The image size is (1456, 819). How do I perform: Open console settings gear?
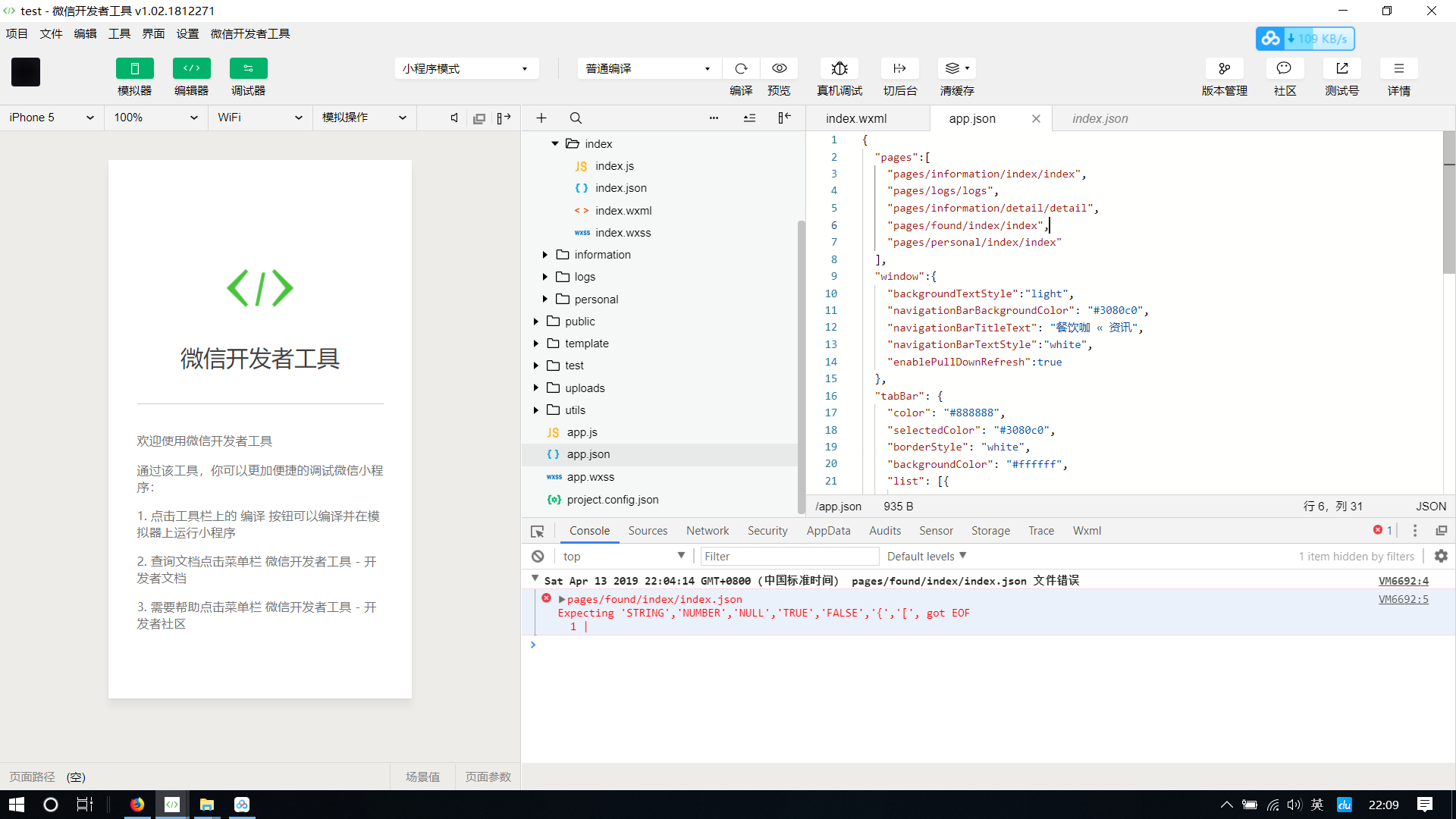coord(1441,557)
